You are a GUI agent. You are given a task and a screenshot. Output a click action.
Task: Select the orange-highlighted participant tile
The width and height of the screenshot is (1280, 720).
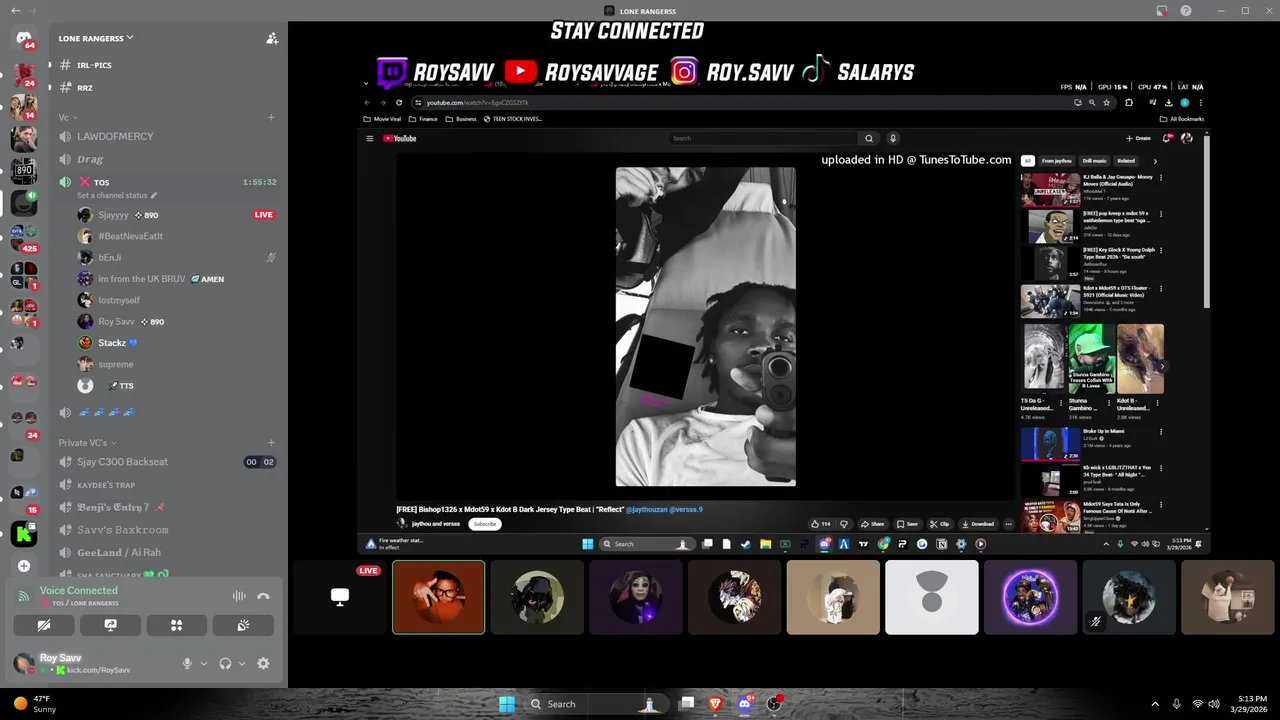tap(438, 597)
